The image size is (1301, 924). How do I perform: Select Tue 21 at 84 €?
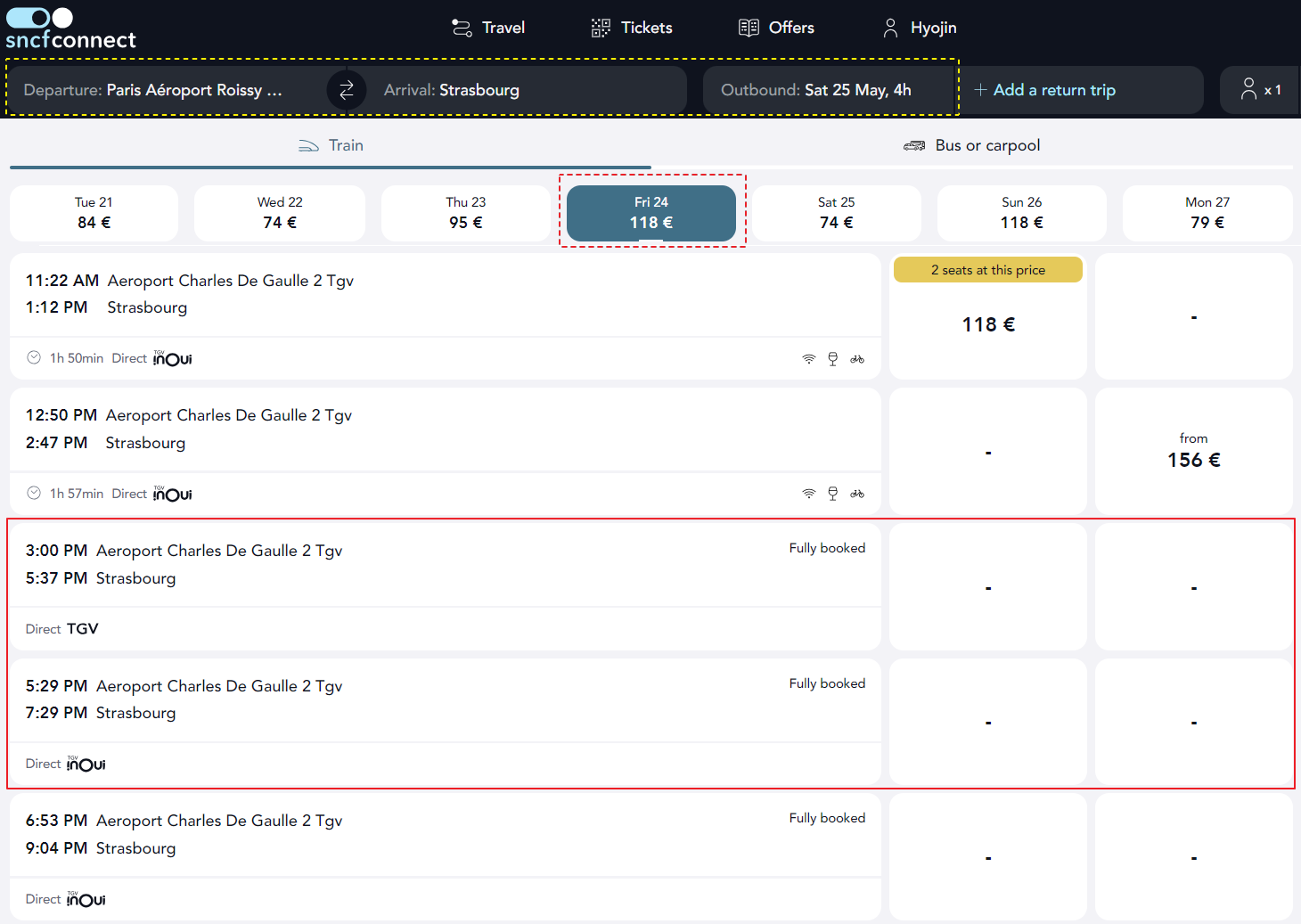[x=94, y=213]
